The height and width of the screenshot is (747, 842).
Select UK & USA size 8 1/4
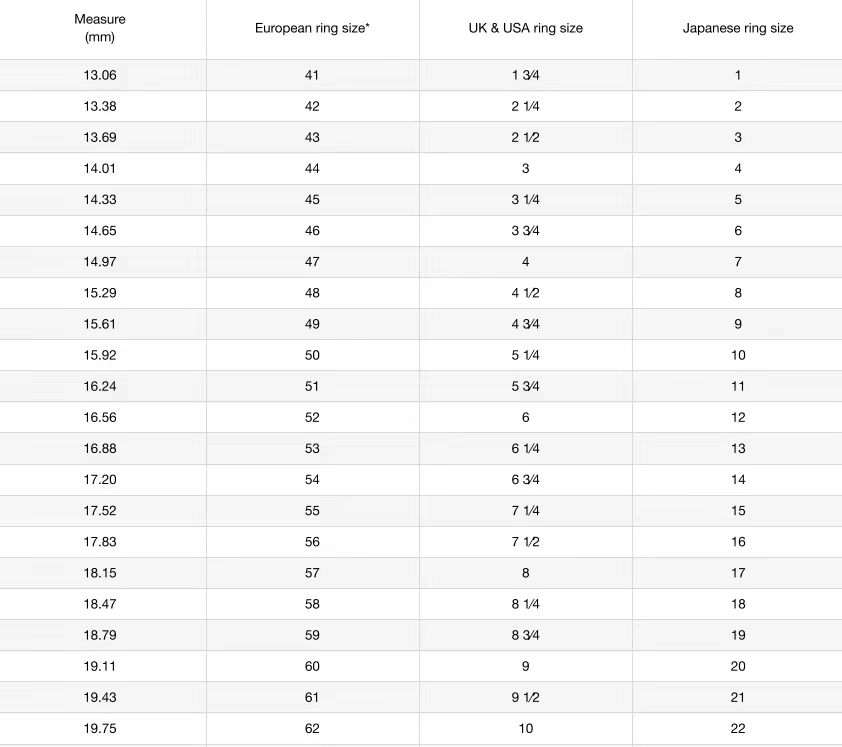click(x=525, y=604)
